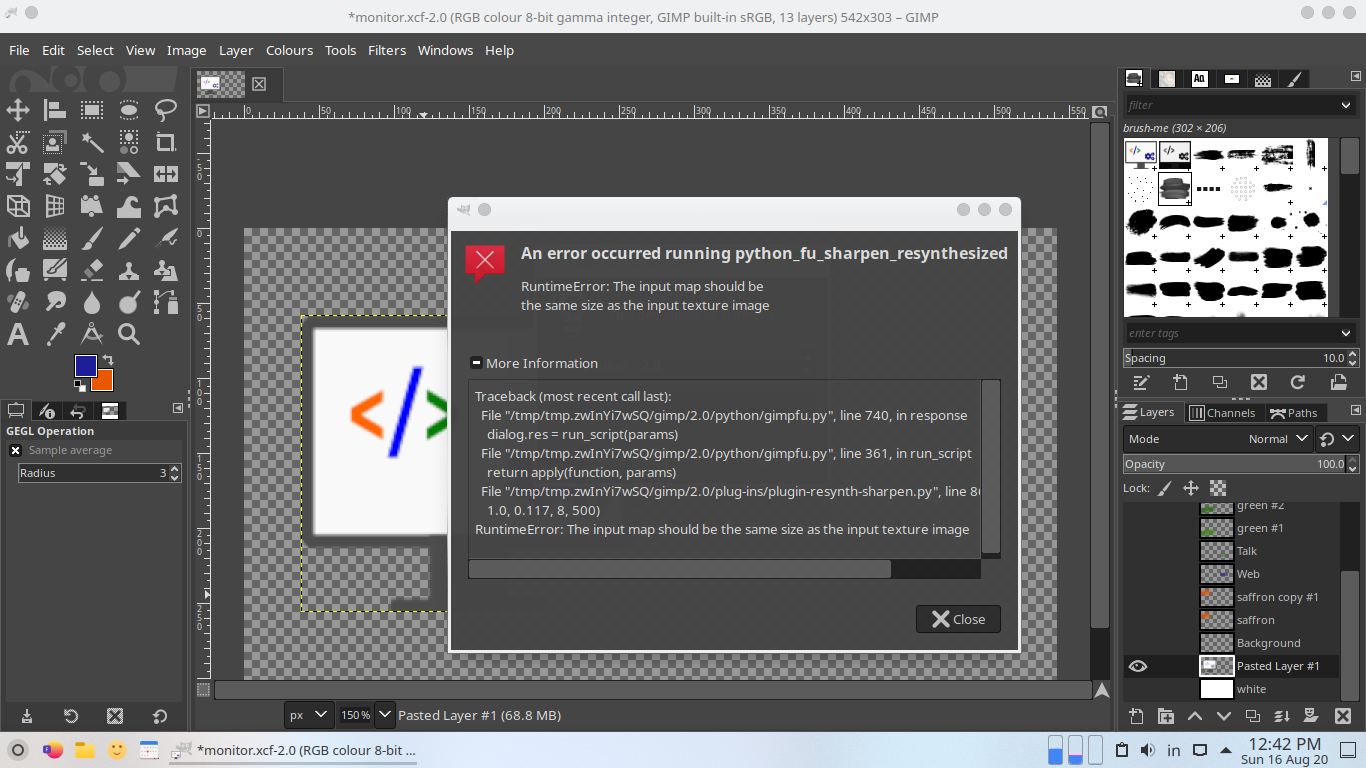The height and width of the screenshot is (768, 1366).
Task: Create a new layer in Layers panel
Action: pos(1136,716)
